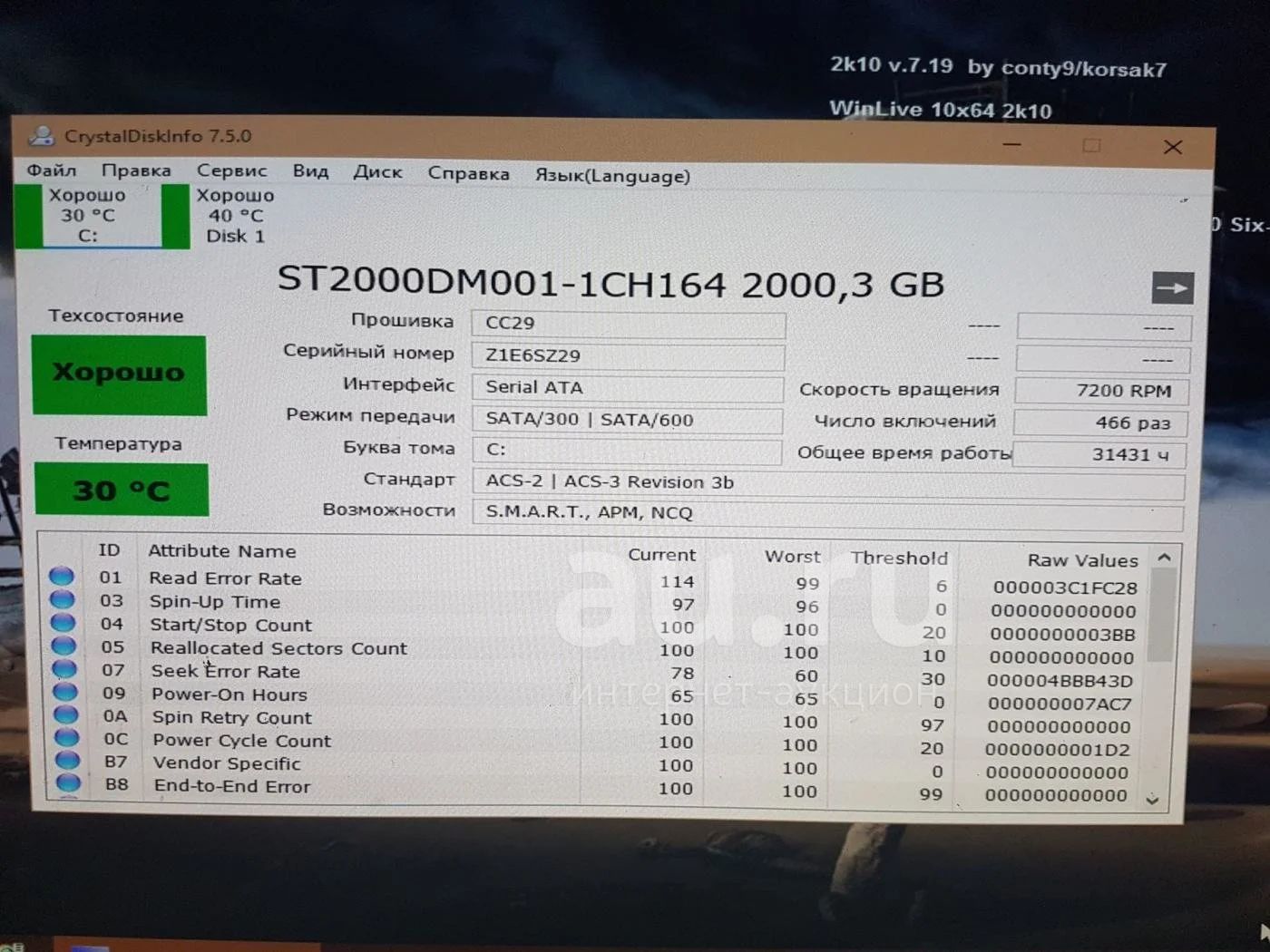
Task: Open the Диск menu
Action: (377, 171)
